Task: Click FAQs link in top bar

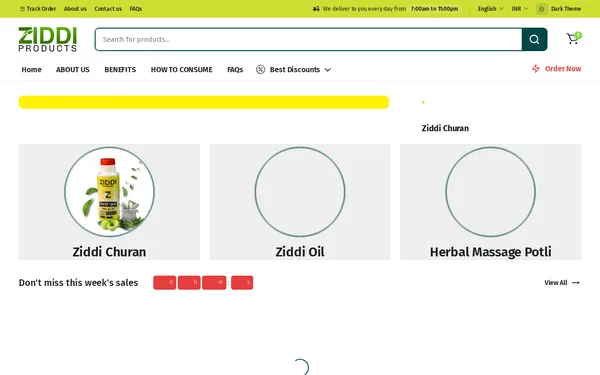Action: pos(135,8)
